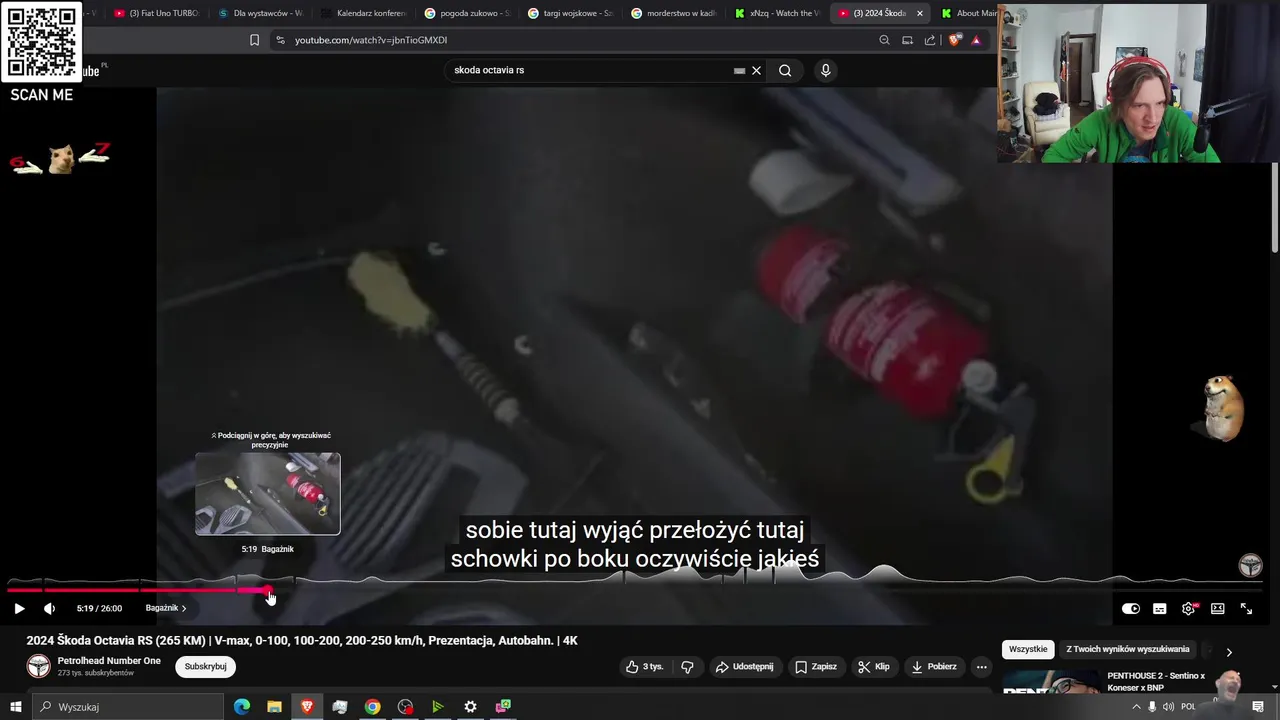The height and width of the screenshot is (720, 1280).
Task: Click the channel watermark in video corner
Action: pos(1250,566)
